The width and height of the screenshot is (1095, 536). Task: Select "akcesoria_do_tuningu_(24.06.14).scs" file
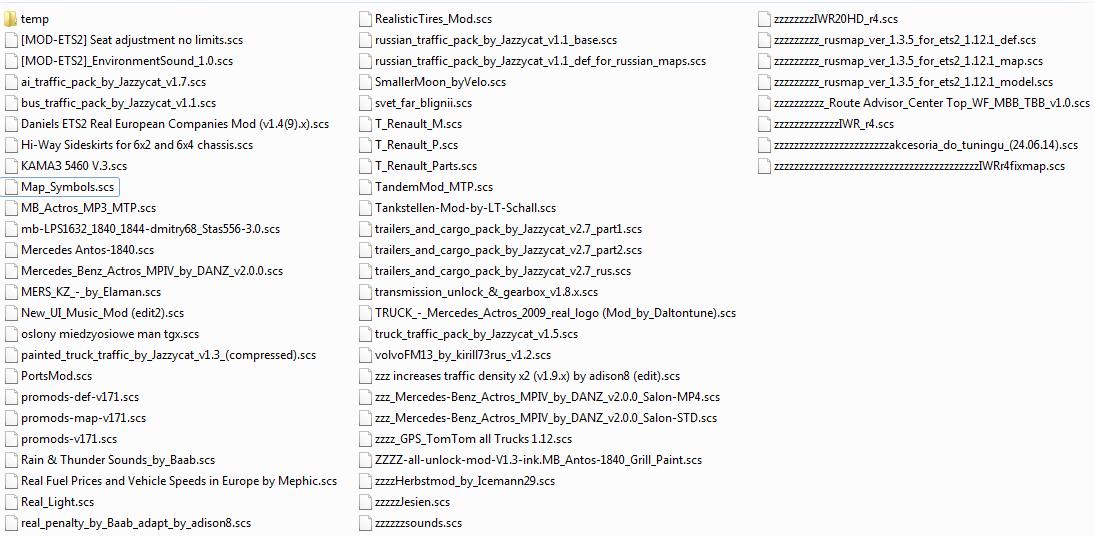point(926,145)
